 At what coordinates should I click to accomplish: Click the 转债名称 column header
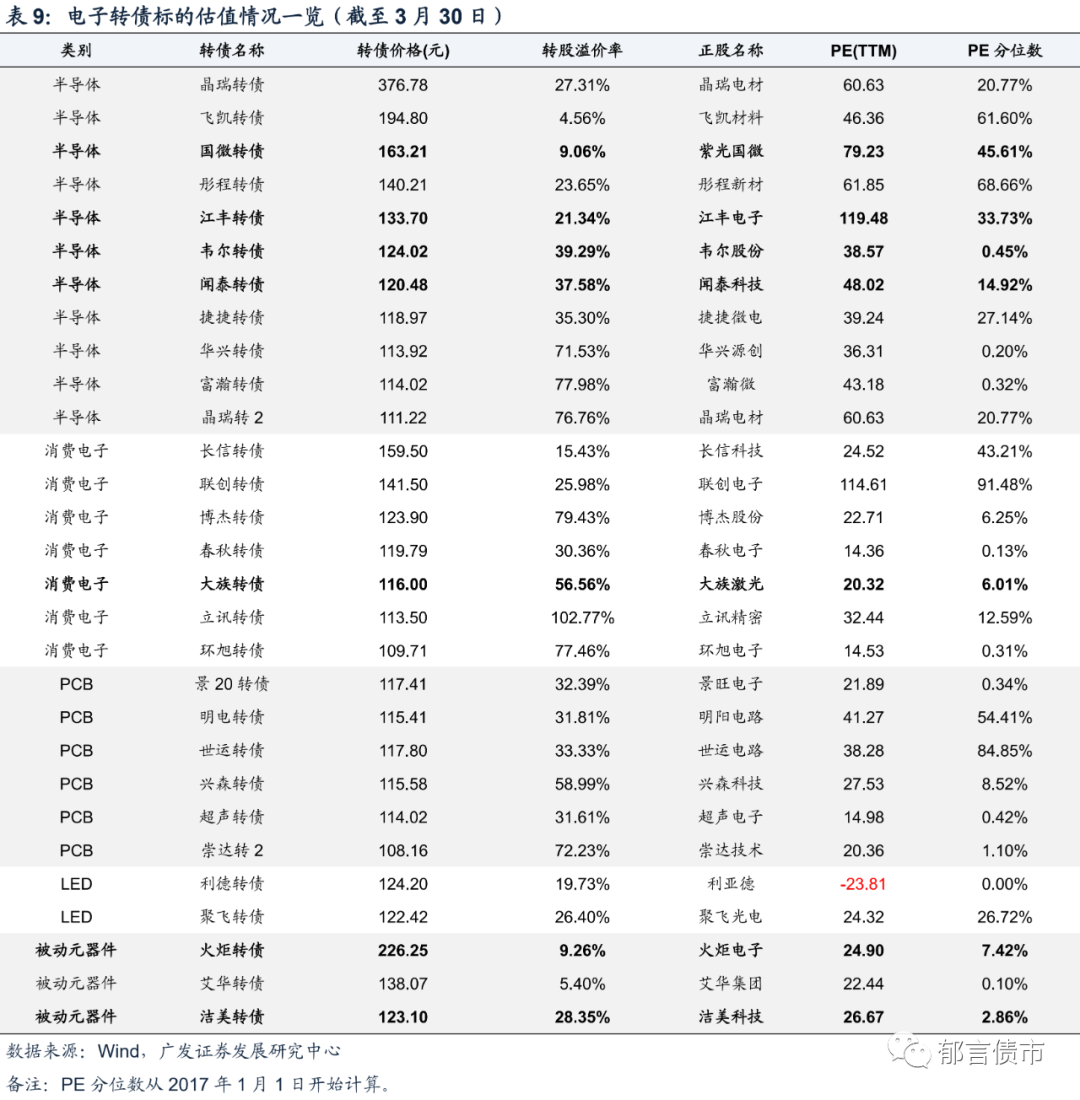click(x=232, y=51)
